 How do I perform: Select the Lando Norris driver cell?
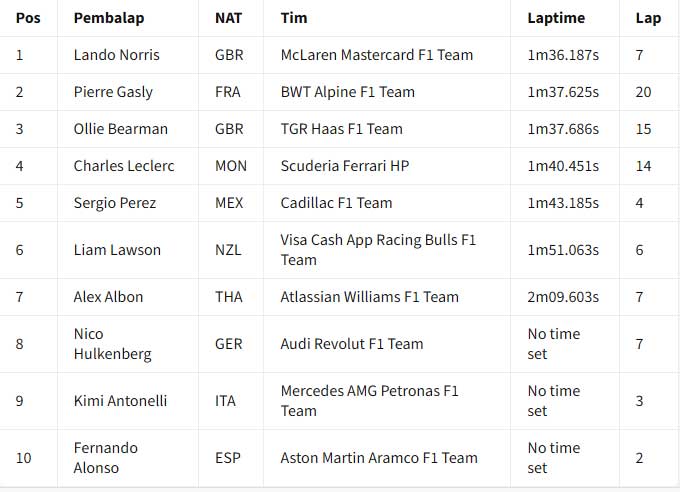tap(116, 55)
